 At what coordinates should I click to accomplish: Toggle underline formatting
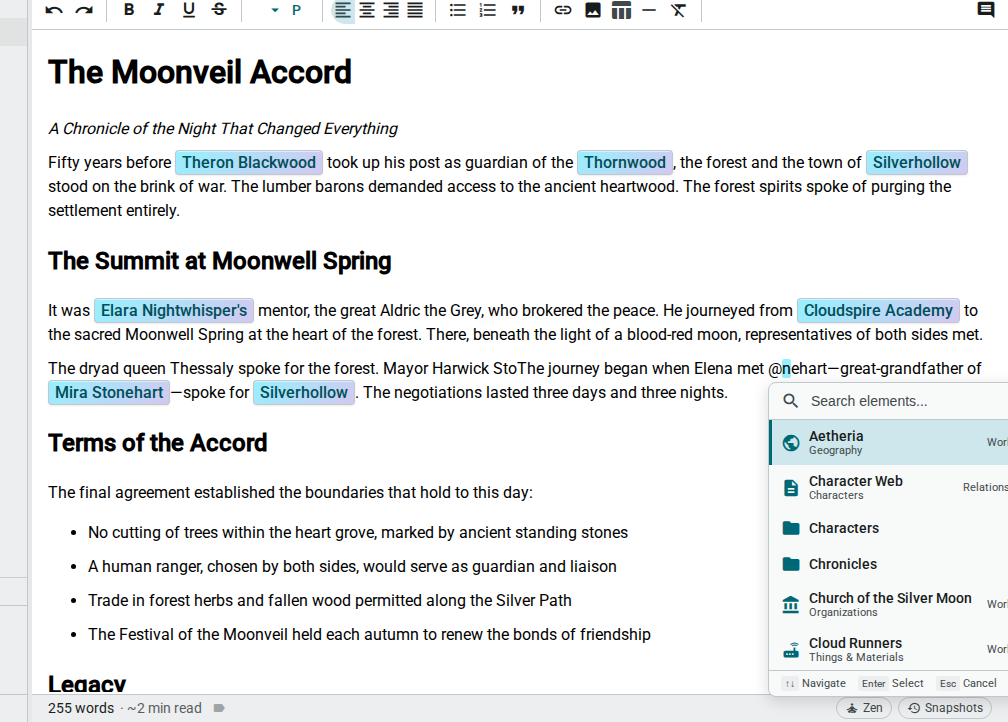click(x=189, y=10)
